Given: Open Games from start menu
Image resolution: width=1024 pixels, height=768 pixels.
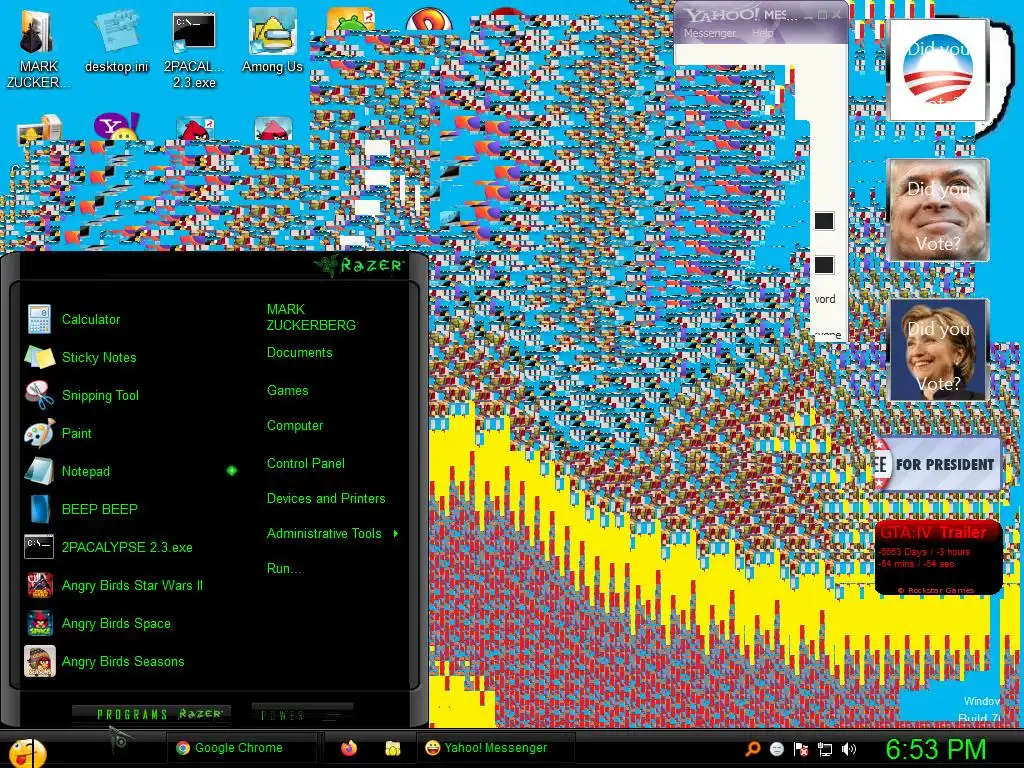Looking at the screenshot, I should pyautogui.click(x=287, y=391).
